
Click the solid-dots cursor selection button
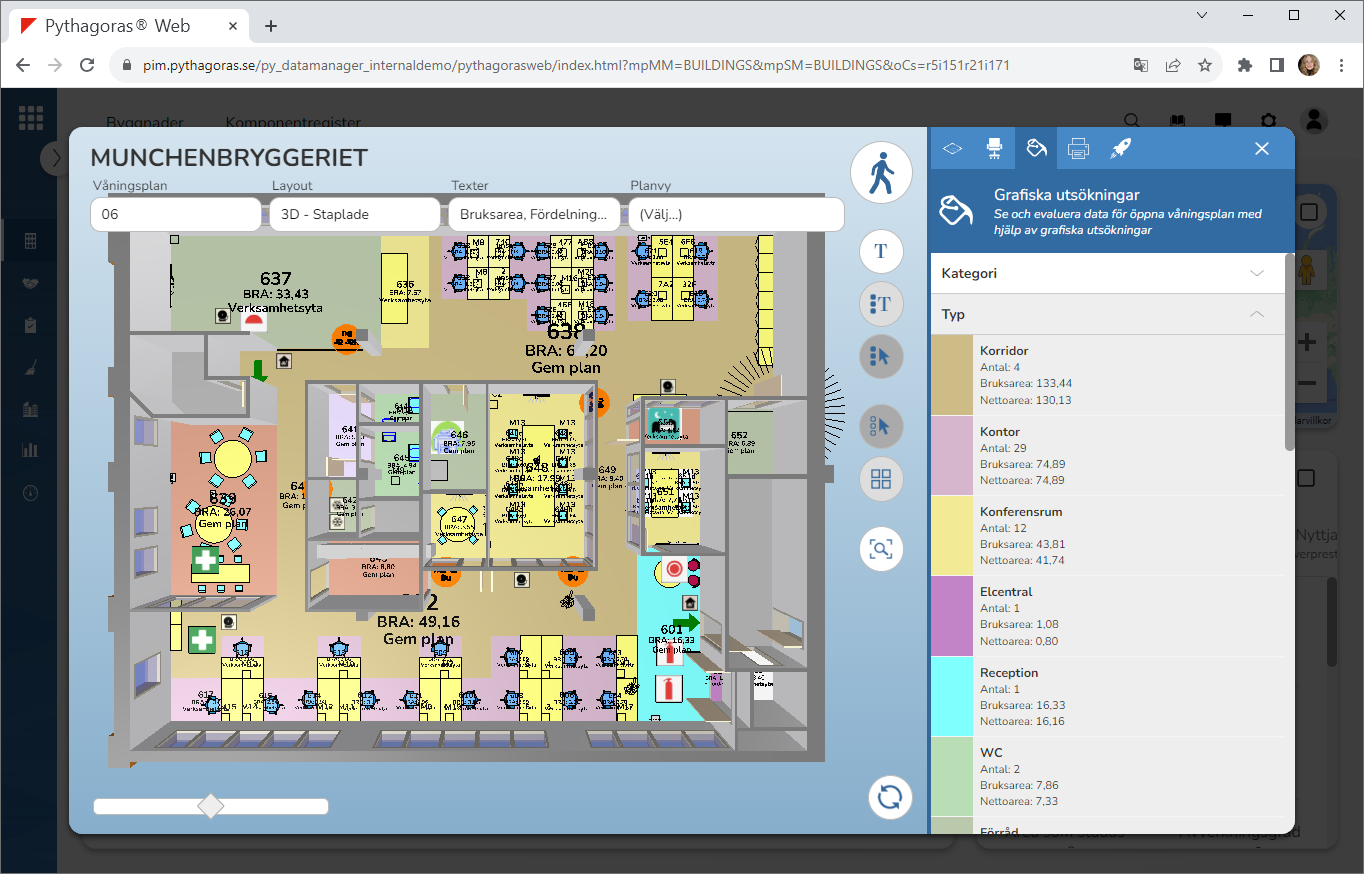pyautogui.click(x=881, y=356)
